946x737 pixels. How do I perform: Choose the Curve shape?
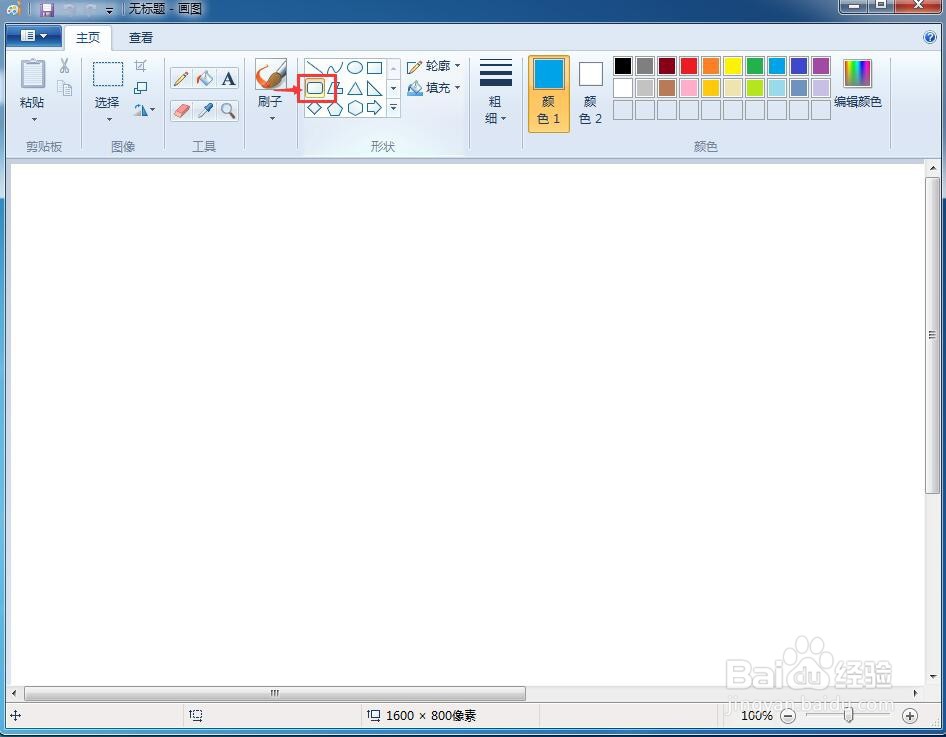coord(334,68)
